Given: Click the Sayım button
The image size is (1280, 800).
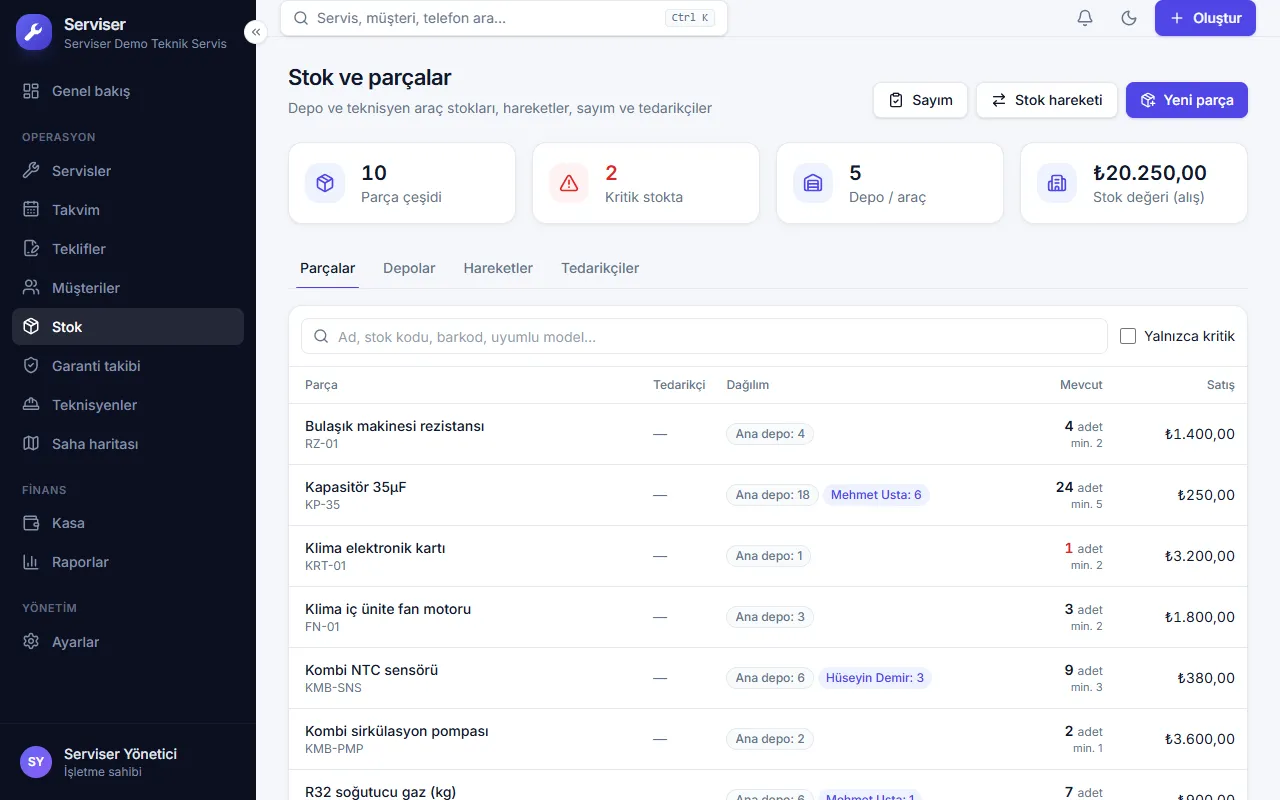Looking at the screenshot, I should point(920,100).
